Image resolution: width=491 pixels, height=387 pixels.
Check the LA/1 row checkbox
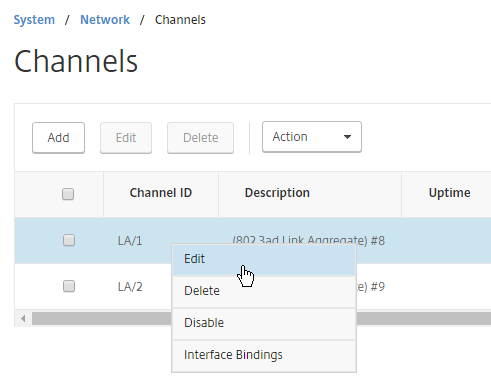pos(69,240)
